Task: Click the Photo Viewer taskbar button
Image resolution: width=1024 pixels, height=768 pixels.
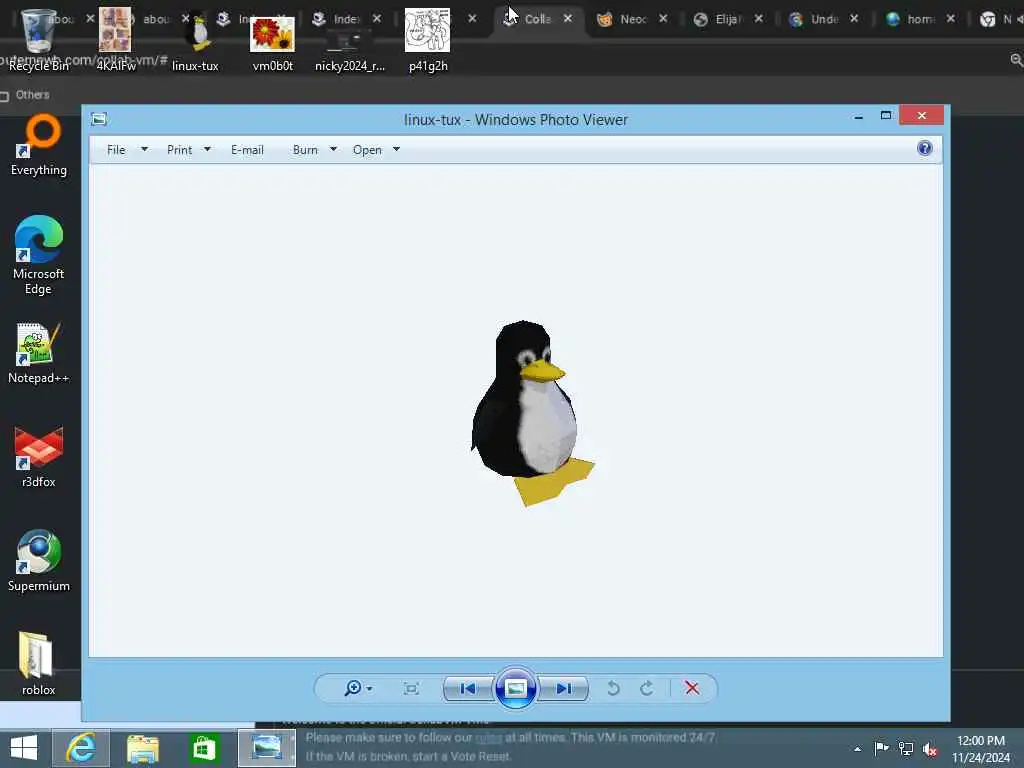Action: coord(266,748)
